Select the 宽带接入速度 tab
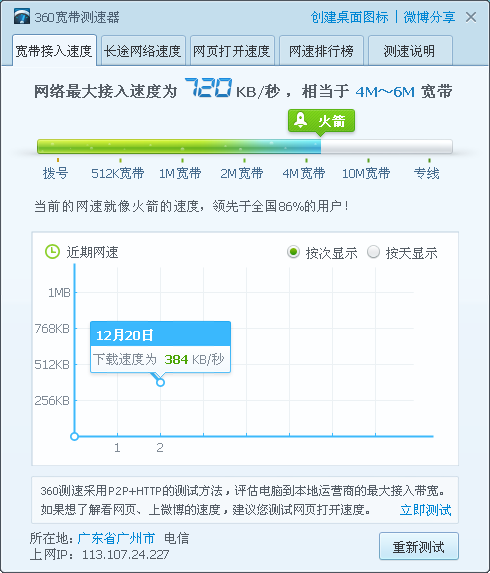The width and height of the screenshot is (490, 573). click(54, 50)
